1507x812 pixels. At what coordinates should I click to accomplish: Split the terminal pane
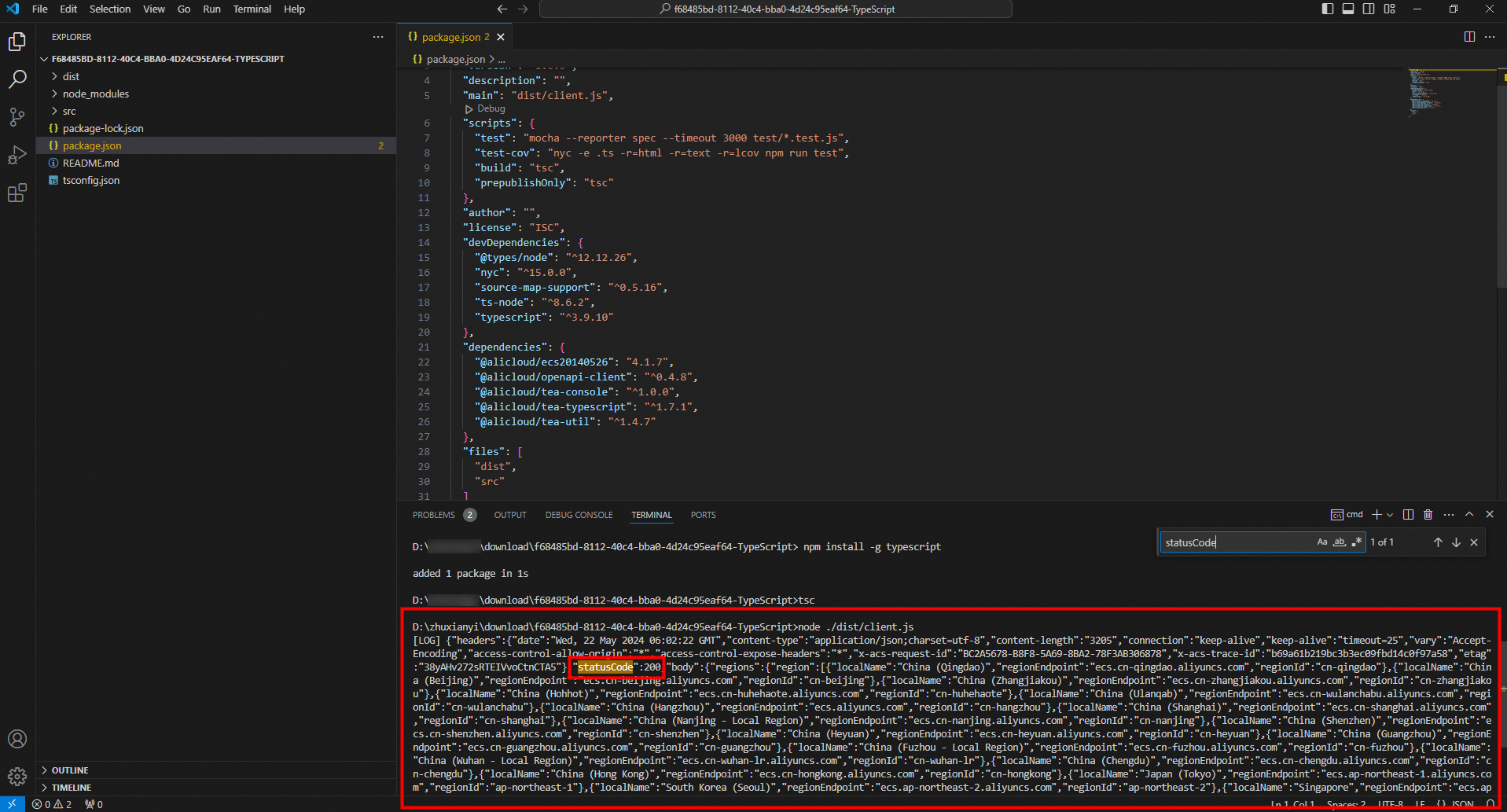pyautogui.click(x=1408, y=515)
